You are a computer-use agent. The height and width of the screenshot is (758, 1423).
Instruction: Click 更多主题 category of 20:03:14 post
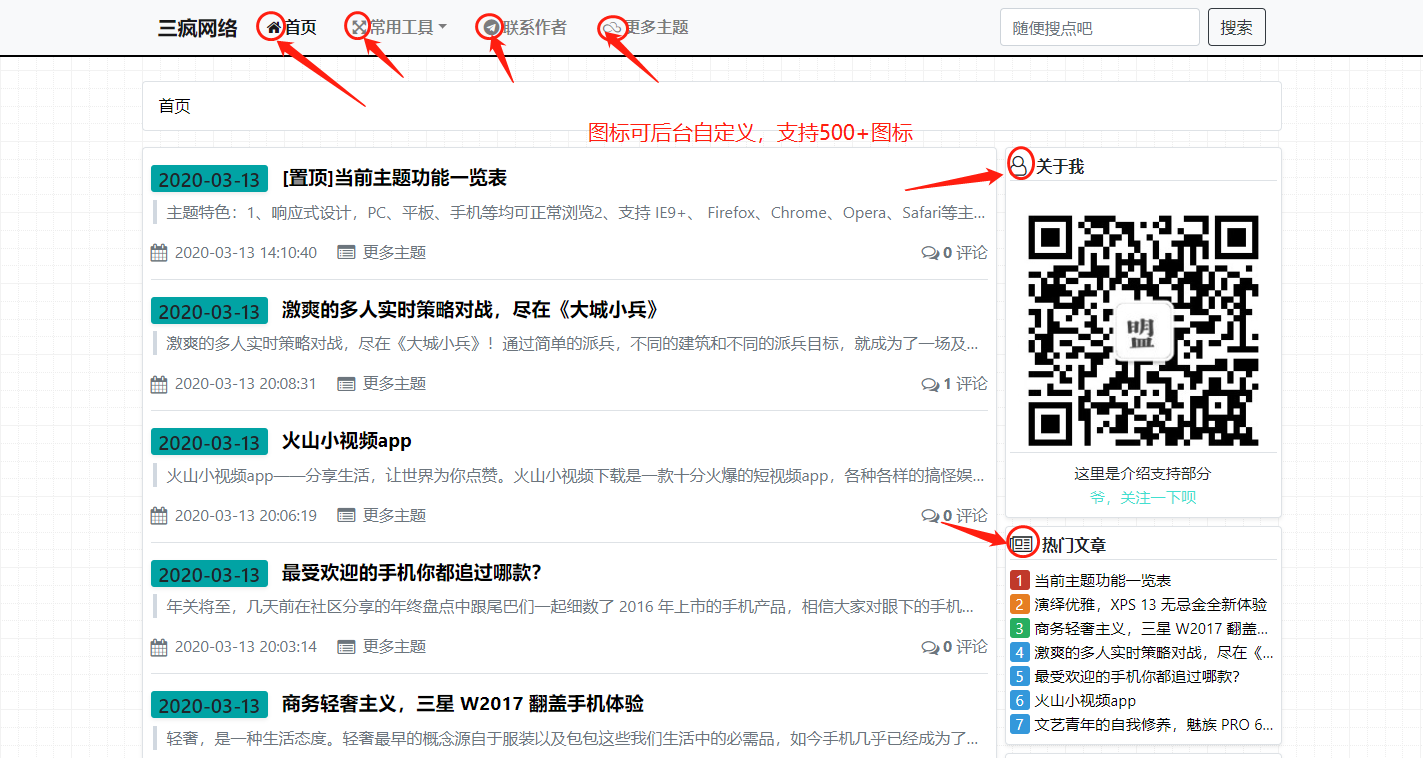coord(394,647)
